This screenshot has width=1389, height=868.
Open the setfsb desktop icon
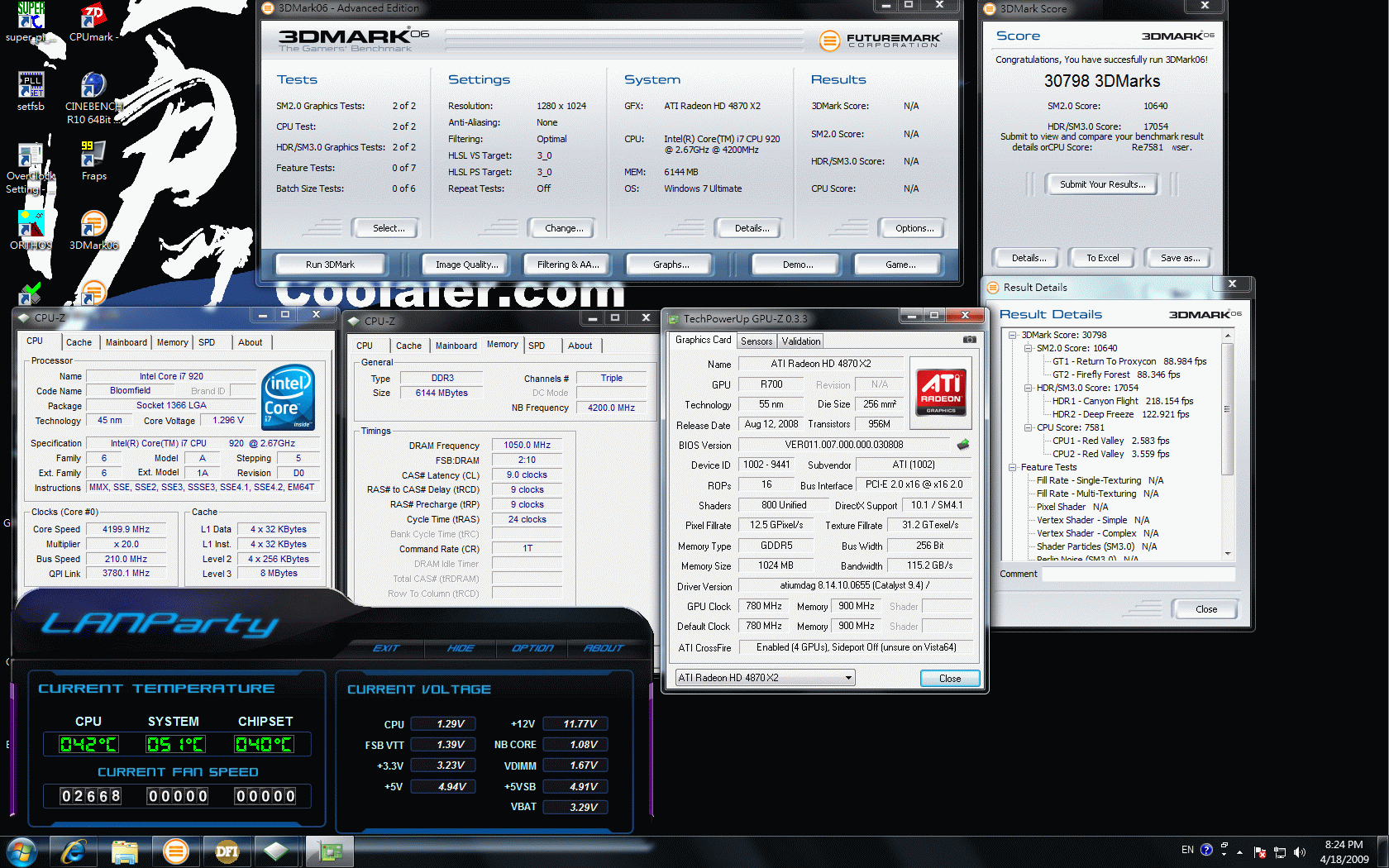pos(31,91)
